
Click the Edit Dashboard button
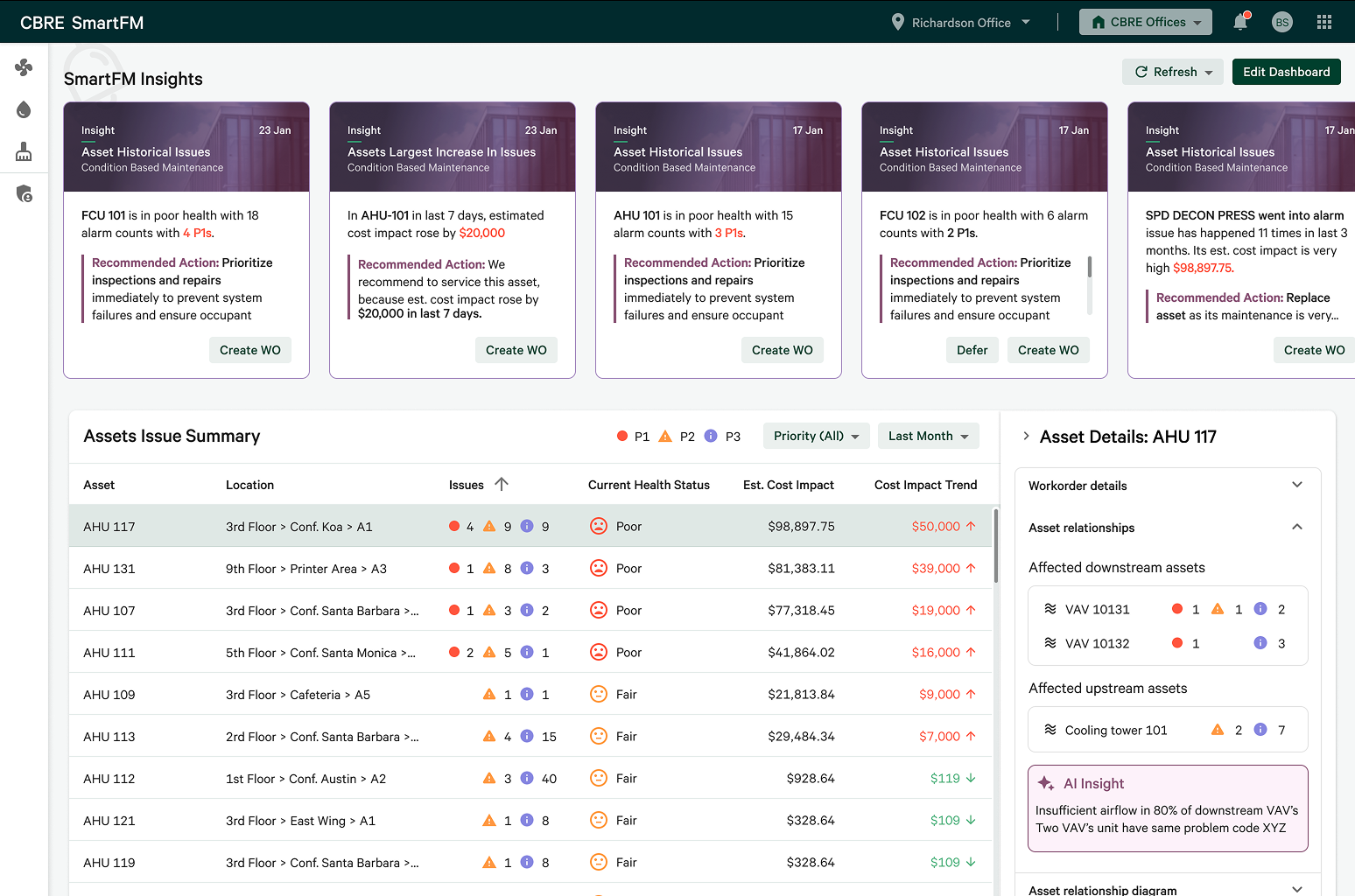pyautogui.click(x=1286, y=72)
